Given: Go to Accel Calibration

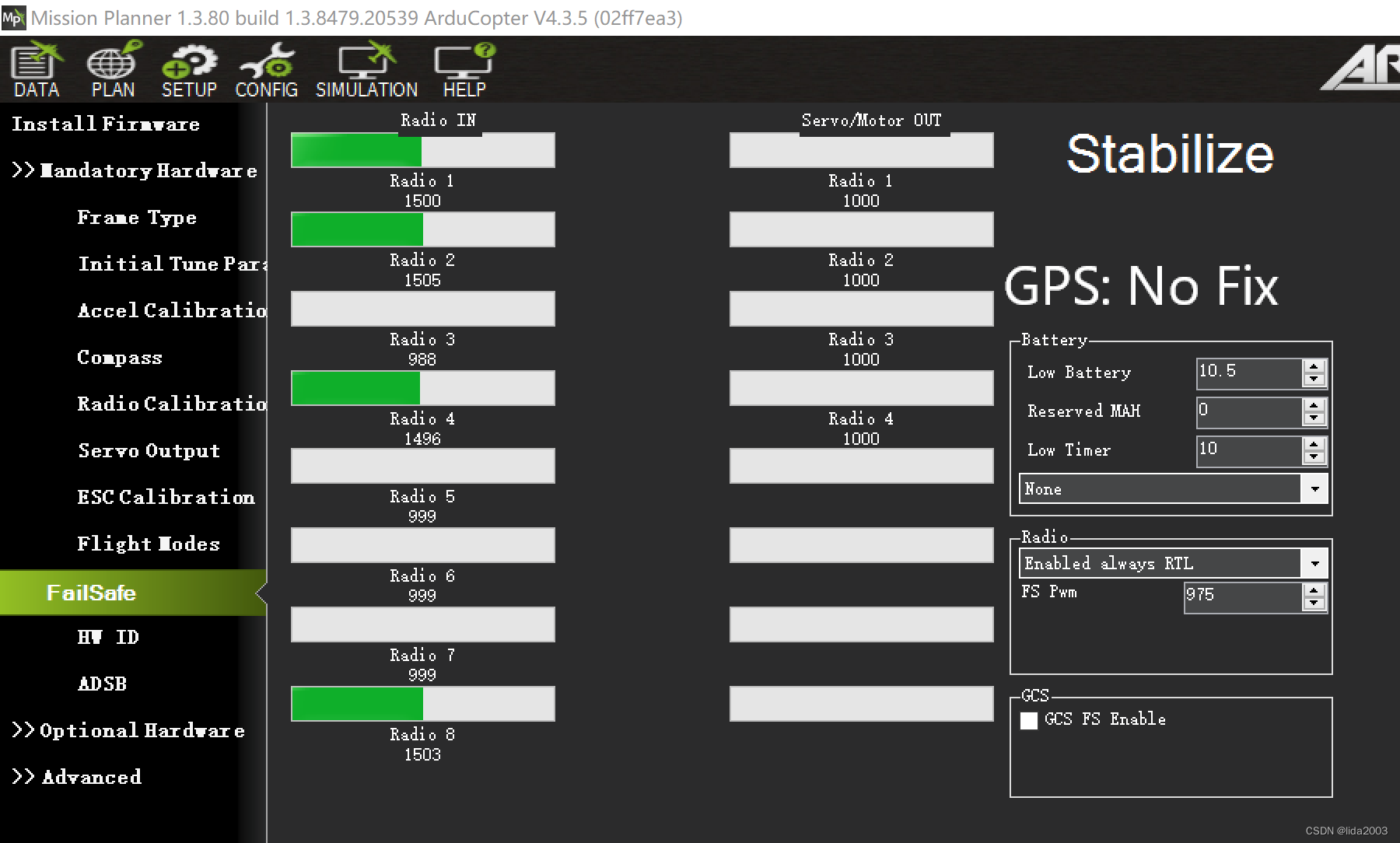Looking at the screenshot, I should pyautogui.click(x=172, y=310).
